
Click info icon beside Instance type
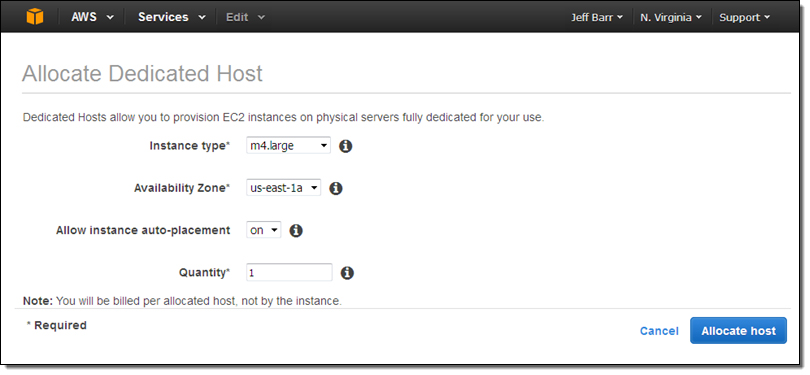point(346,146)
